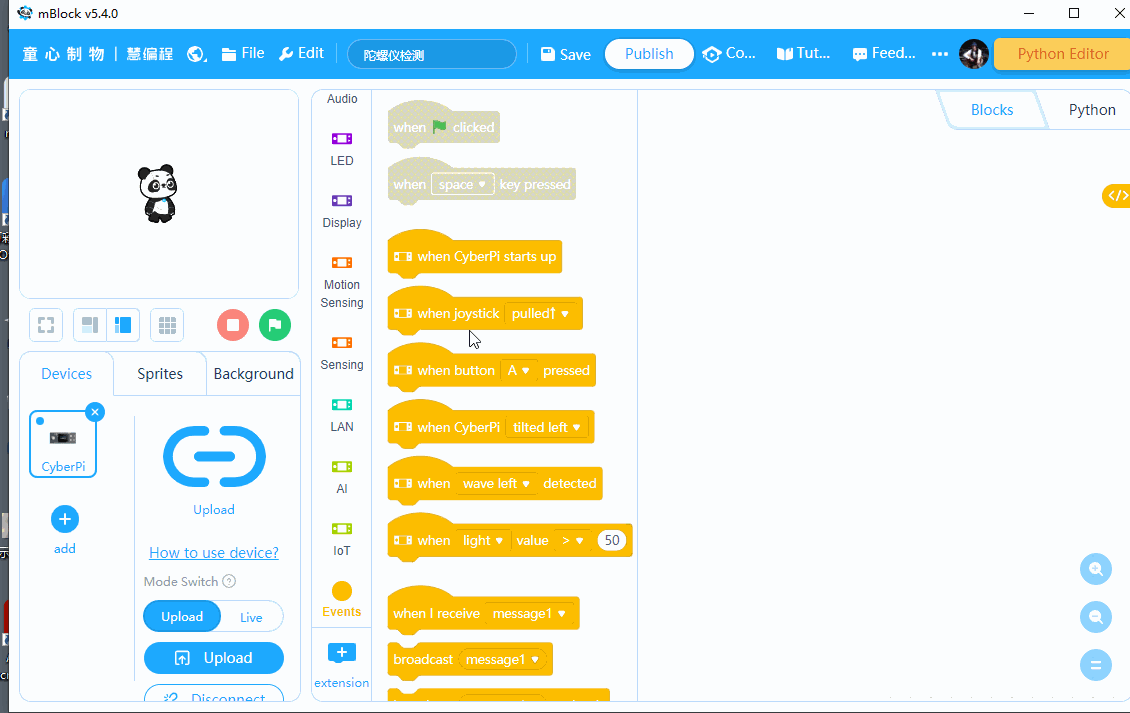Image resolution: width=1130 pixels, height=713 pixels.
Task: Open the File menu
Action: [243, 54]
